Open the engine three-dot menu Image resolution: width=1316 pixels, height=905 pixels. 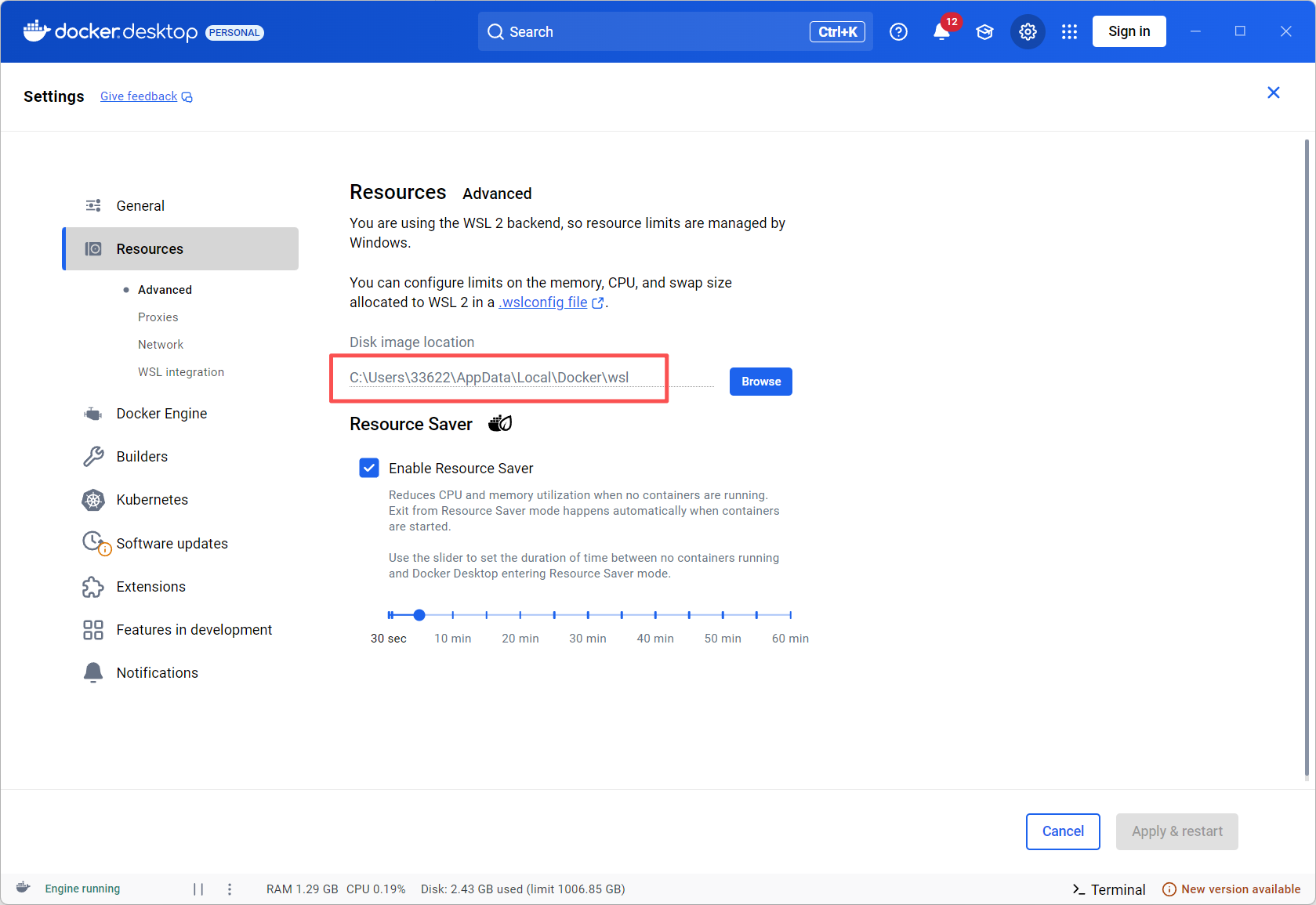230,889
